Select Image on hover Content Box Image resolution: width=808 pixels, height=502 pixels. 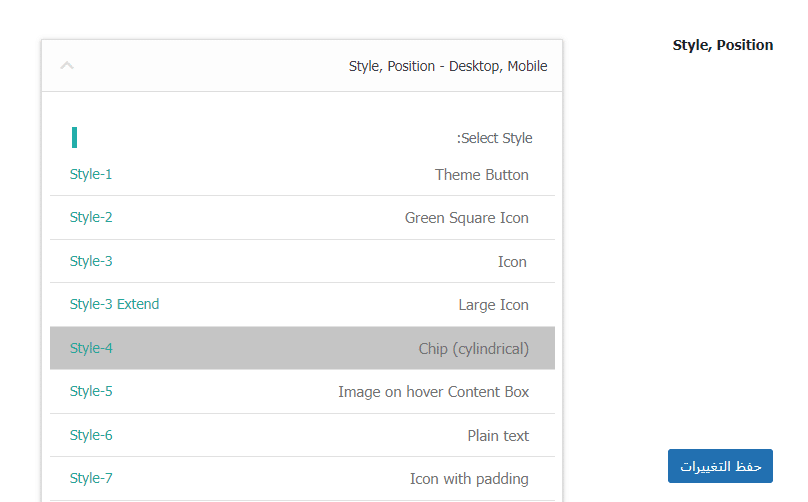point(433,392)
